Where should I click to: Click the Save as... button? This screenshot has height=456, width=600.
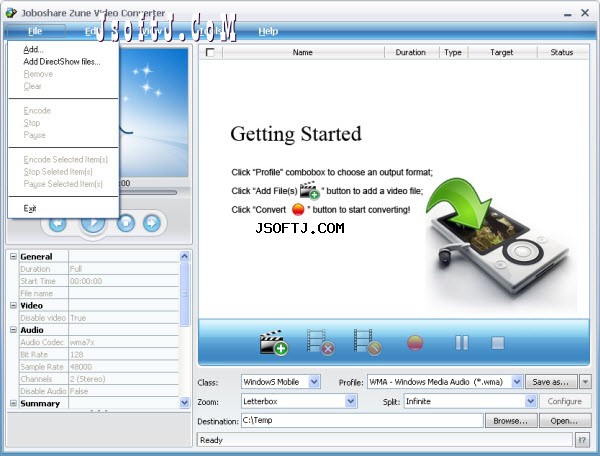coord(551,382)
